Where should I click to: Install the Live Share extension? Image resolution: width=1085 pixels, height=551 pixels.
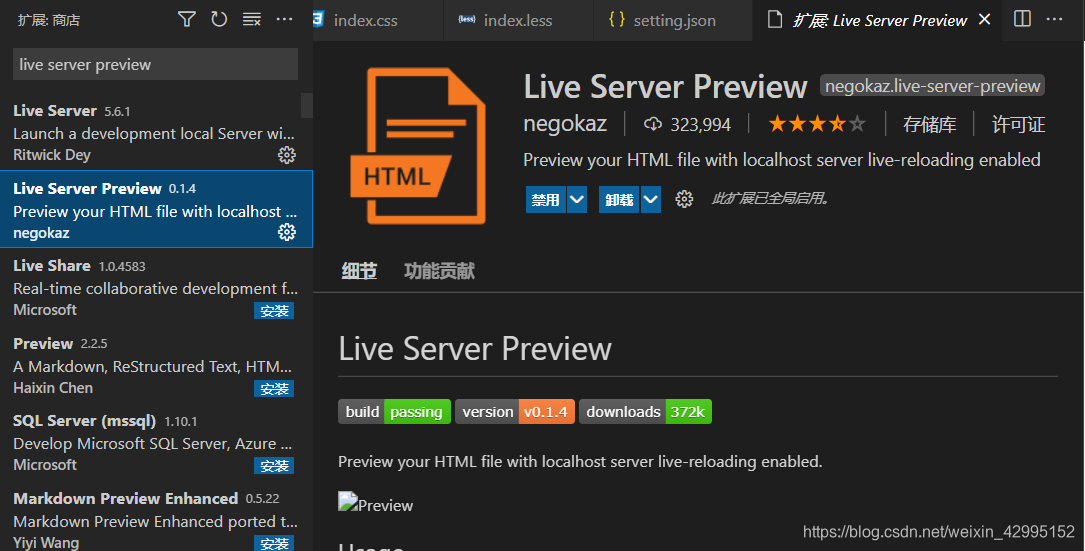pyautogui.click(x=274, y=311)
